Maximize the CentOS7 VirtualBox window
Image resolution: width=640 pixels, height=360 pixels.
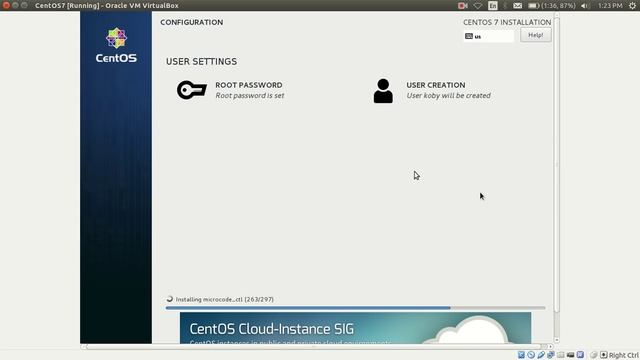(24, 5)
